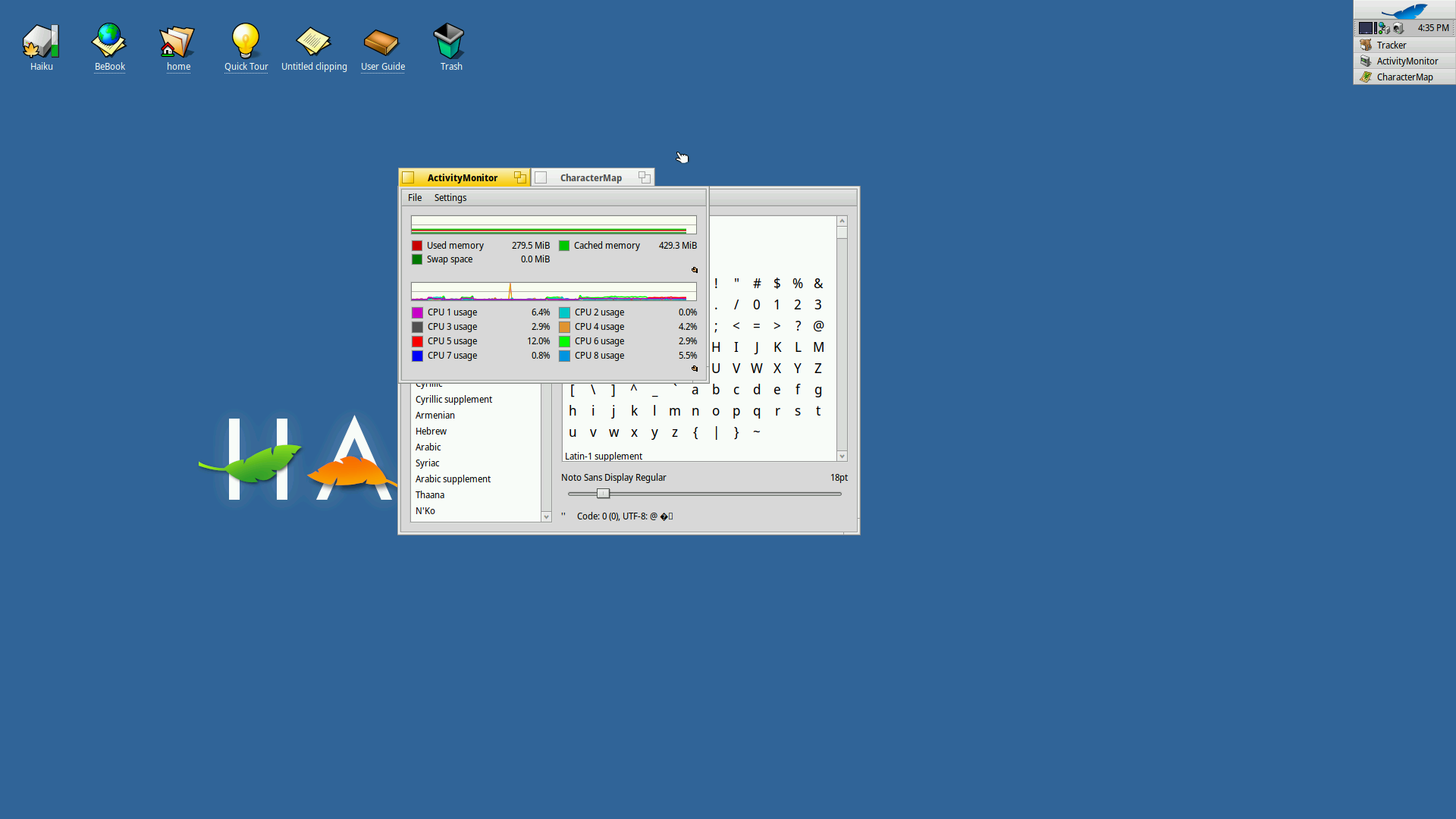Select the % percent character in grid
This screenshot has height=819, width=1456.
coord(798,284)
